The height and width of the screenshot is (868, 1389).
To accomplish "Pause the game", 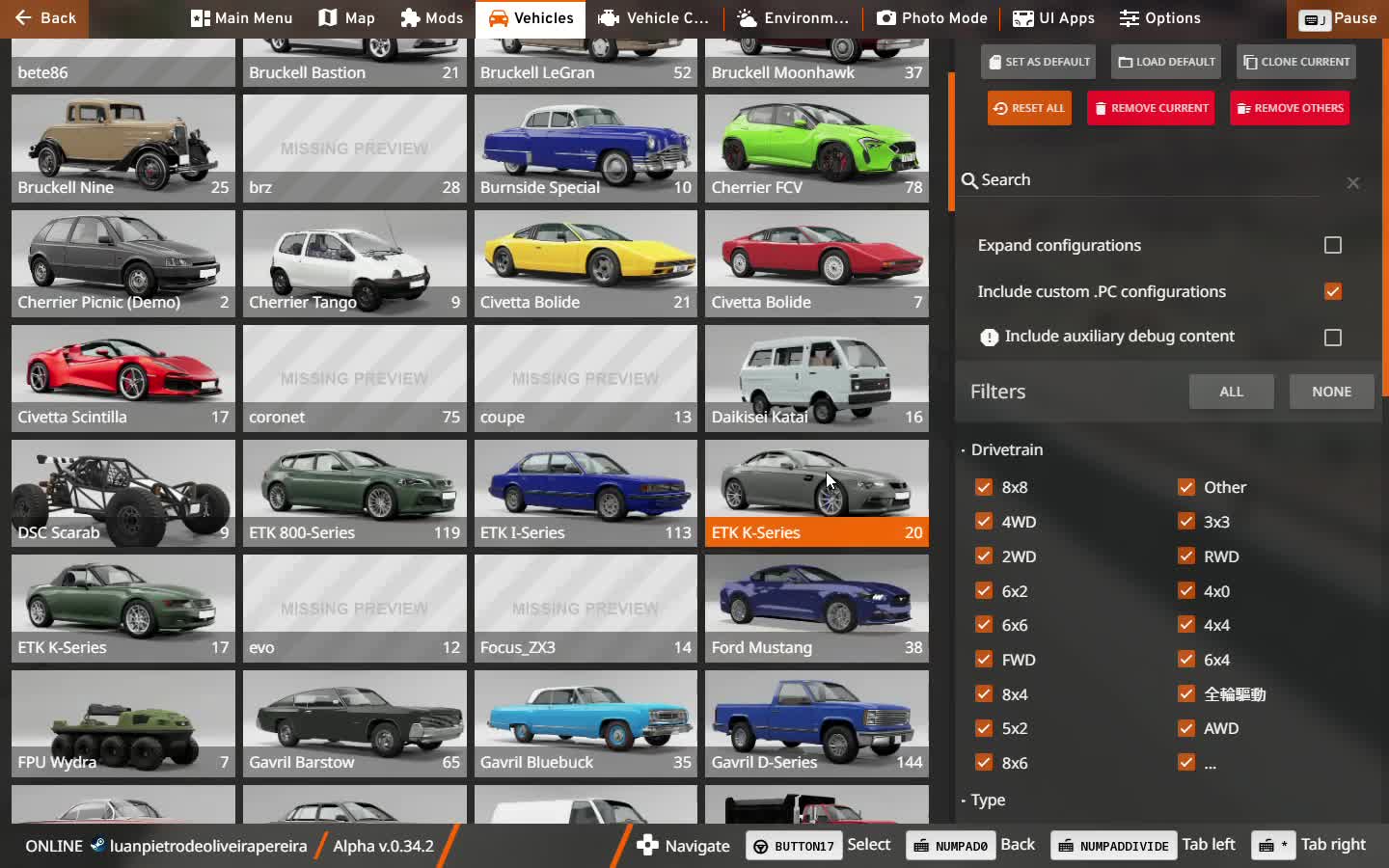I will (x=1338, y=17).
